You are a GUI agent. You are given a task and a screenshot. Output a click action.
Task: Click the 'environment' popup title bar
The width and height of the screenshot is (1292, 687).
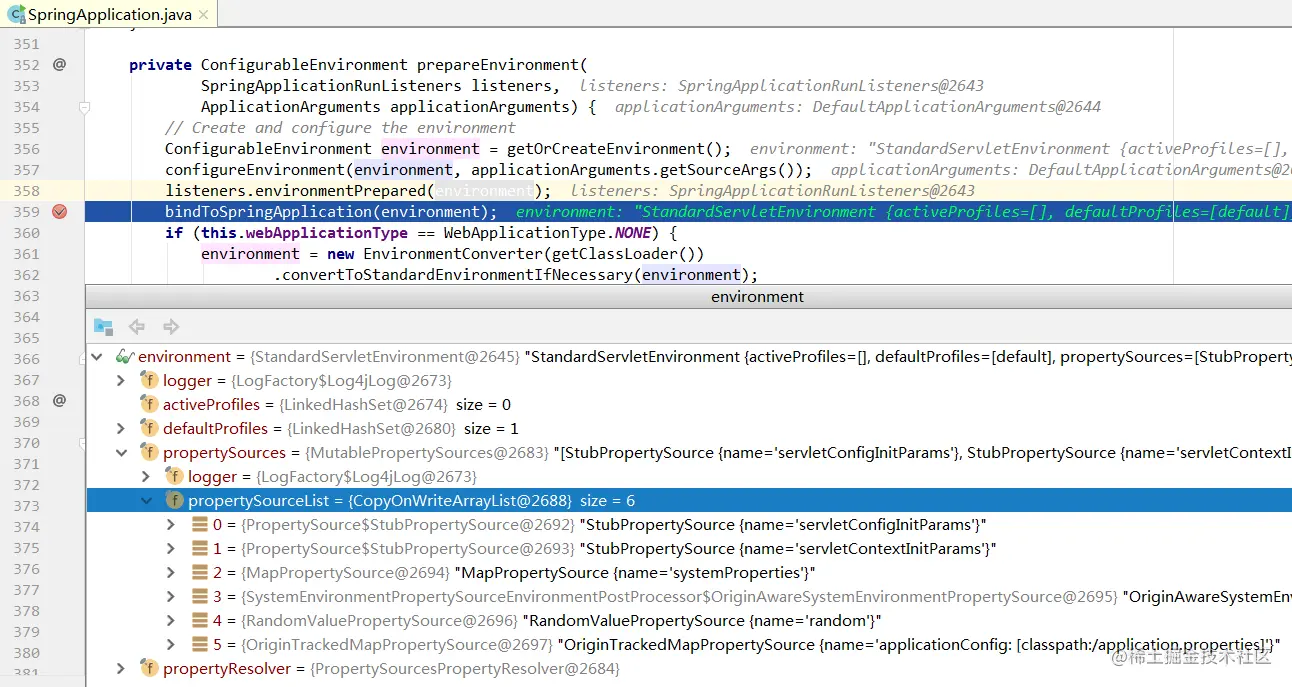689,296
